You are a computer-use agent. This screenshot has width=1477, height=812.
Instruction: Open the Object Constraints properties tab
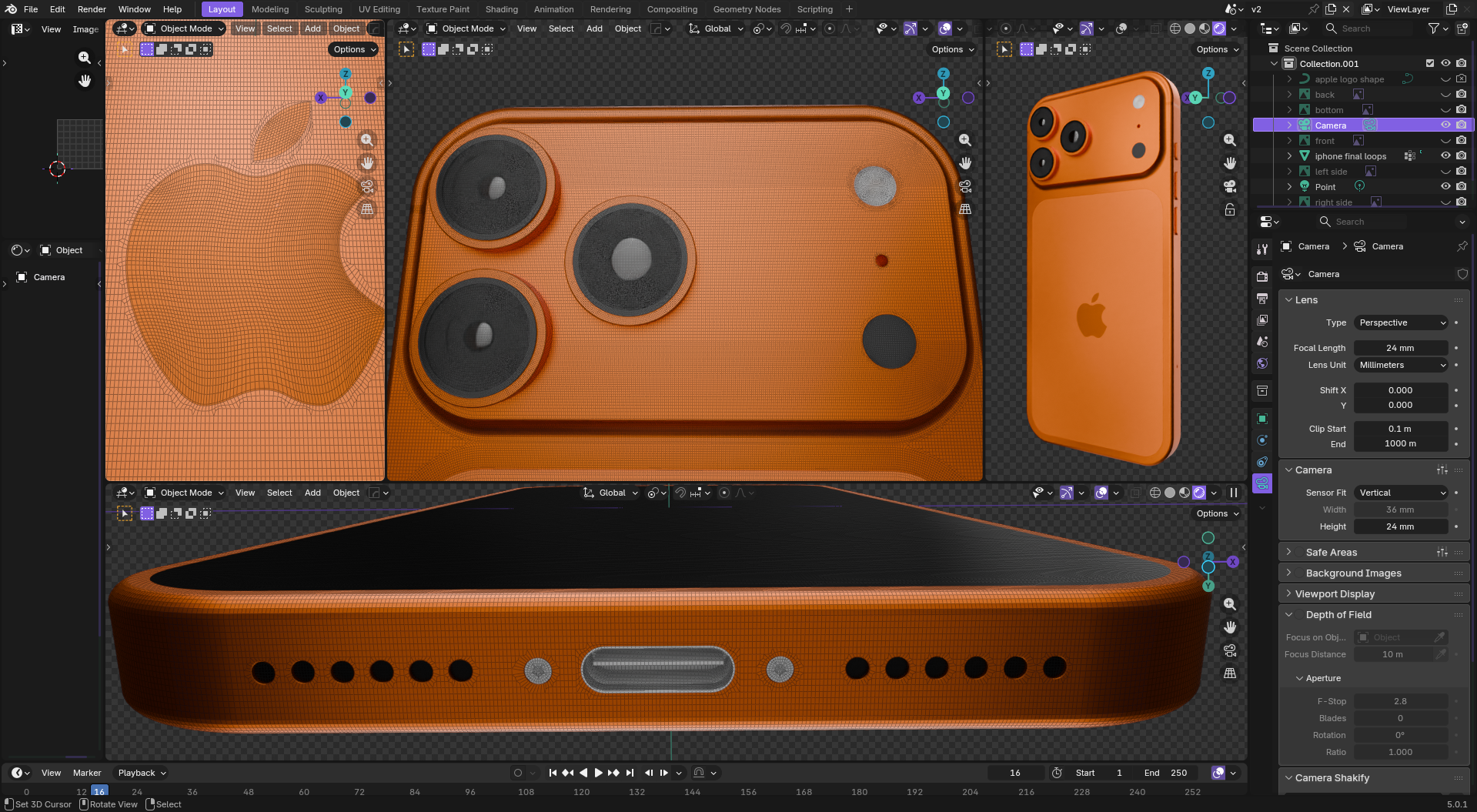[1262, 462]
